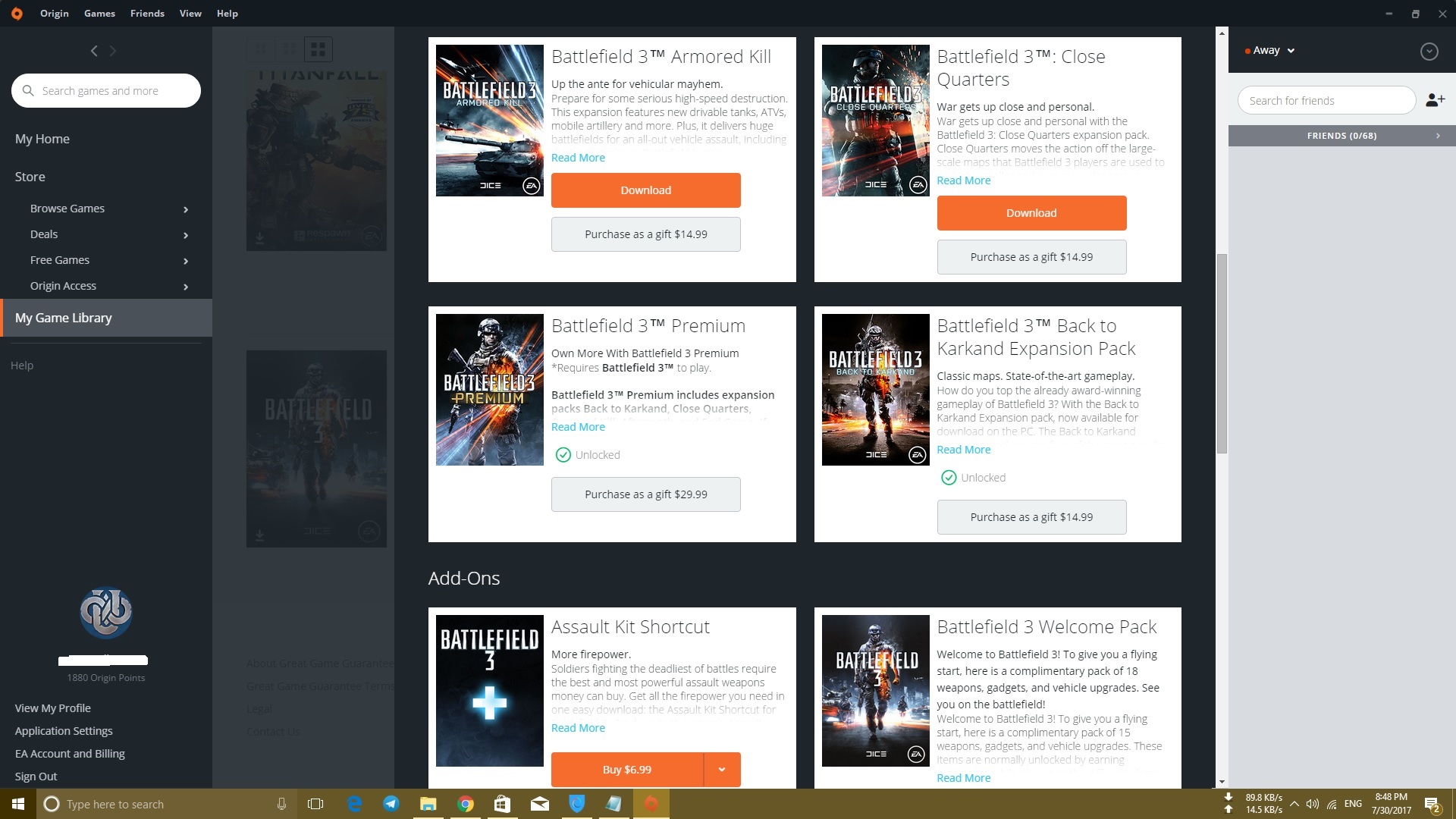Screen dimensions: 1456x819
Task: Click the Wi-Fi network icon in the tray
Action: point(1332,804)
